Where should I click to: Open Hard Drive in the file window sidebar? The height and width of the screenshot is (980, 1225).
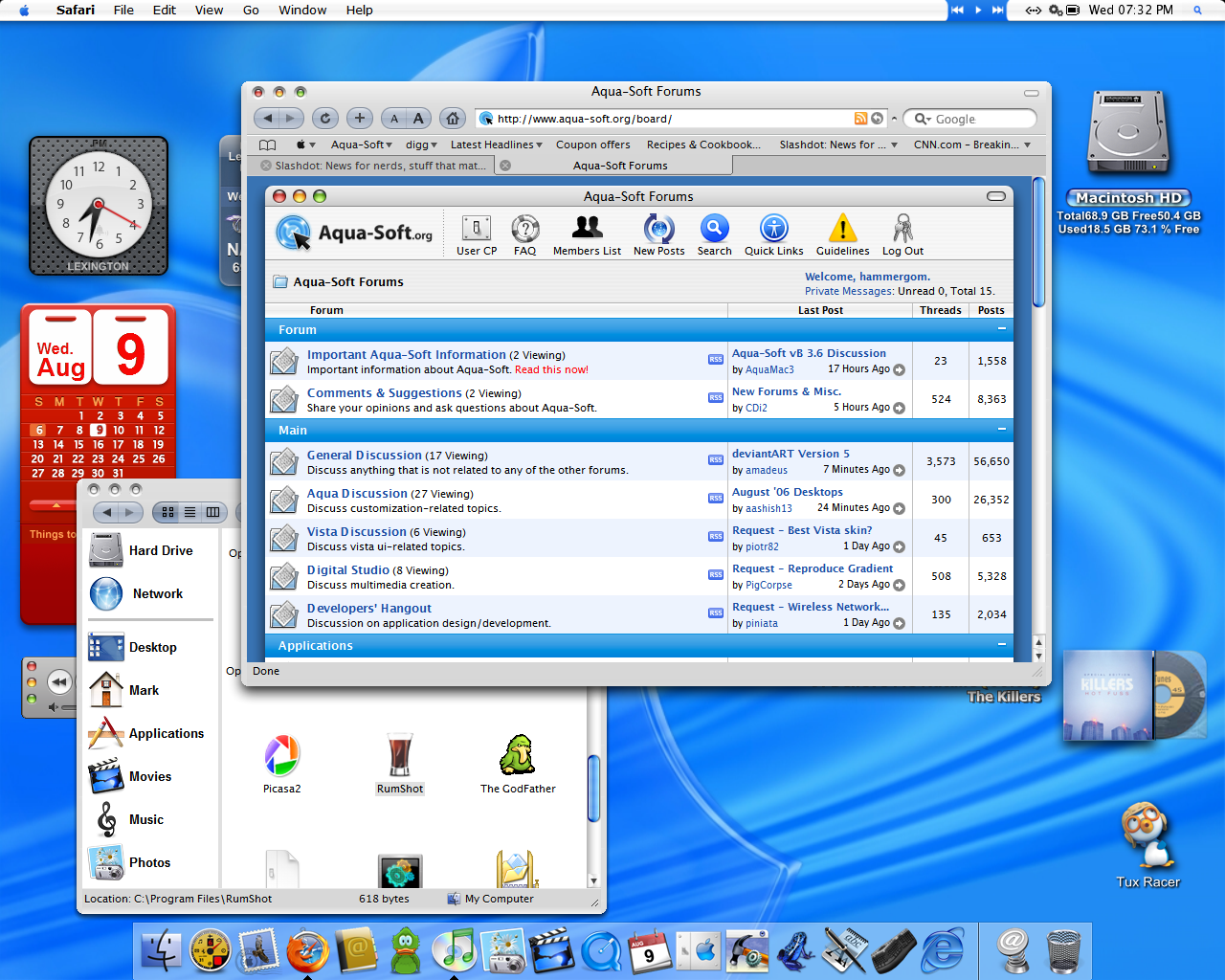tap(141, 550)
